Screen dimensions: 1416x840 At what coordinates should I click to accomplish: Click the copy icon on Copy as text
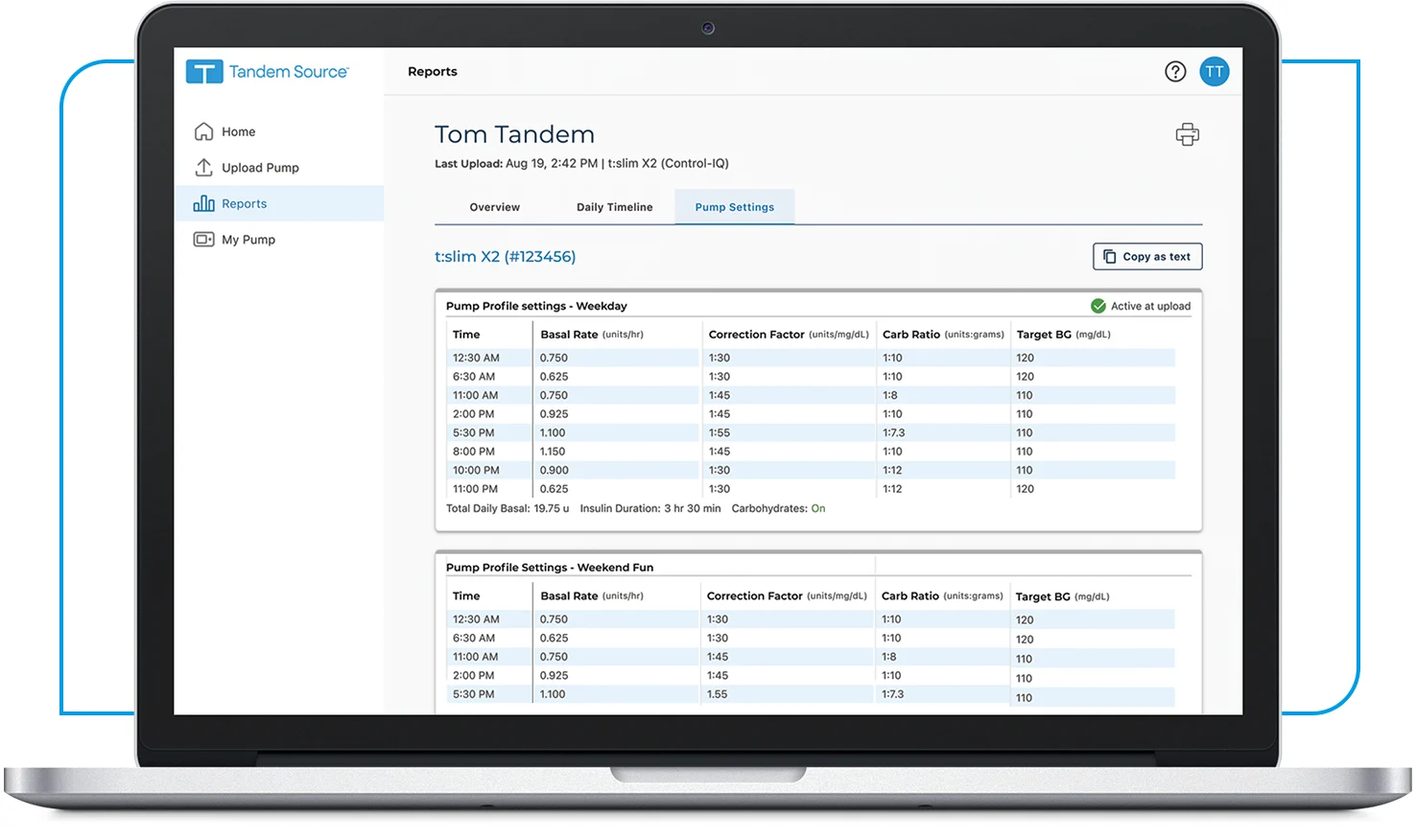click(x=1110, y=256)
